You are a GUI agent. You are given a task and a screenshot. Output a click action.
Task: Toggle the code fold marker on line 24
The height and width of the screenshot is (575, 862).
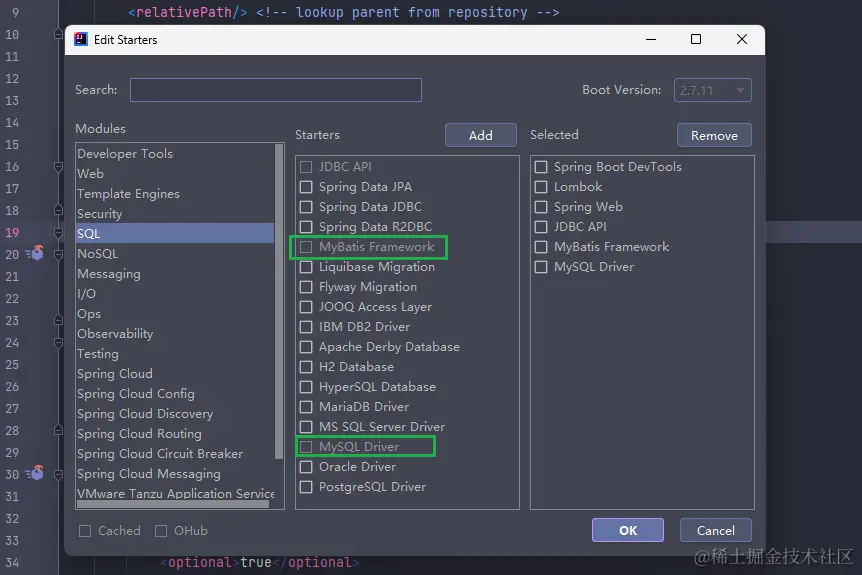point(58,342)
